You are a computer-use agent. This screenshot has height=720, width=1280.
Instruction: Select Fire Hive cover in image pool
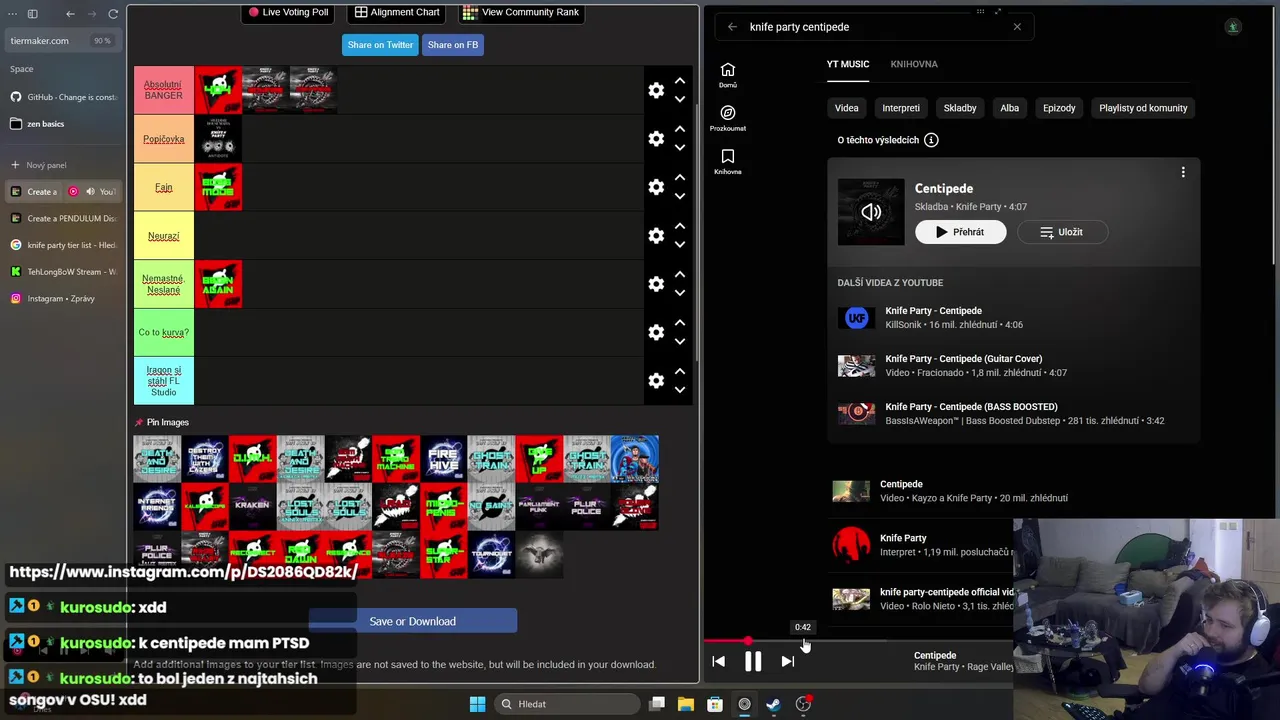click(444, 459)
